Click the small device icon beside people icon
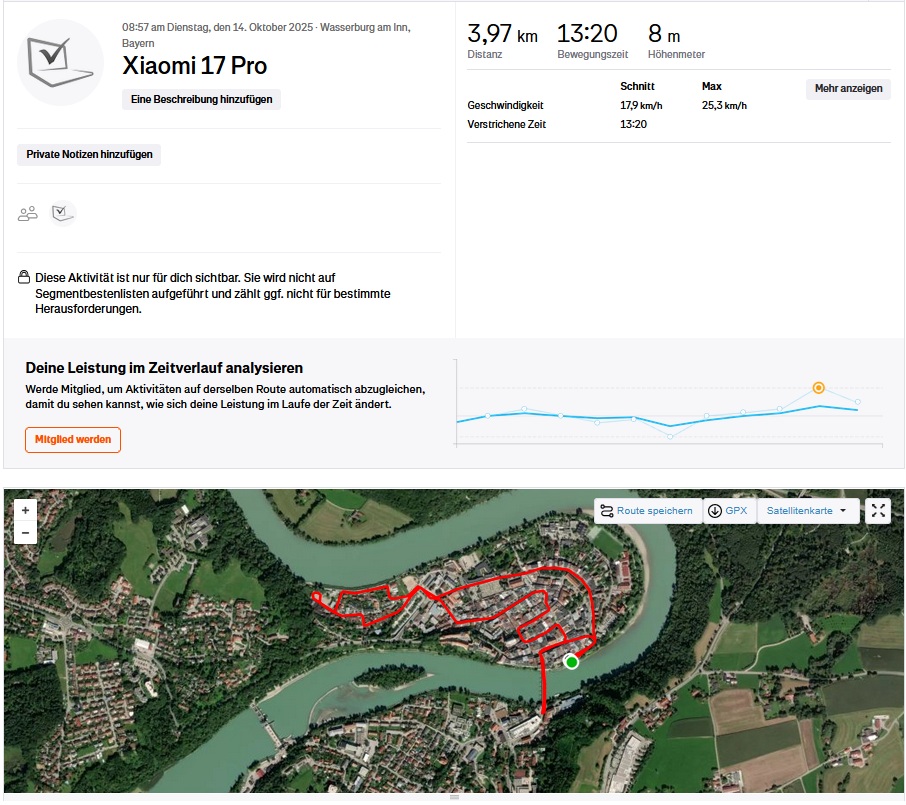 63,213
